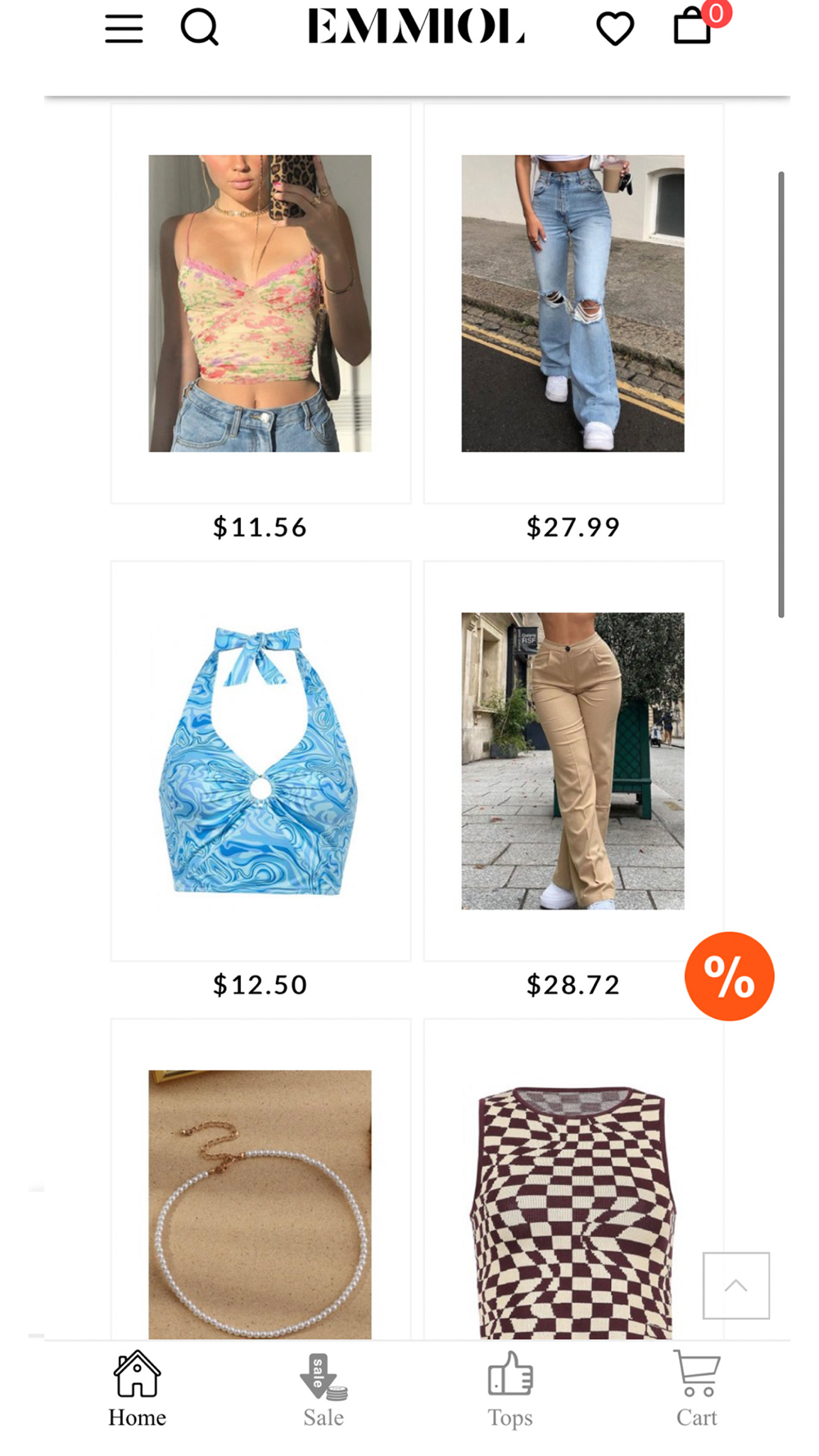Viewport: 819px width, 1456px height.
Task: Click the back-to-top arrow button
Action: coord(735,1285)
